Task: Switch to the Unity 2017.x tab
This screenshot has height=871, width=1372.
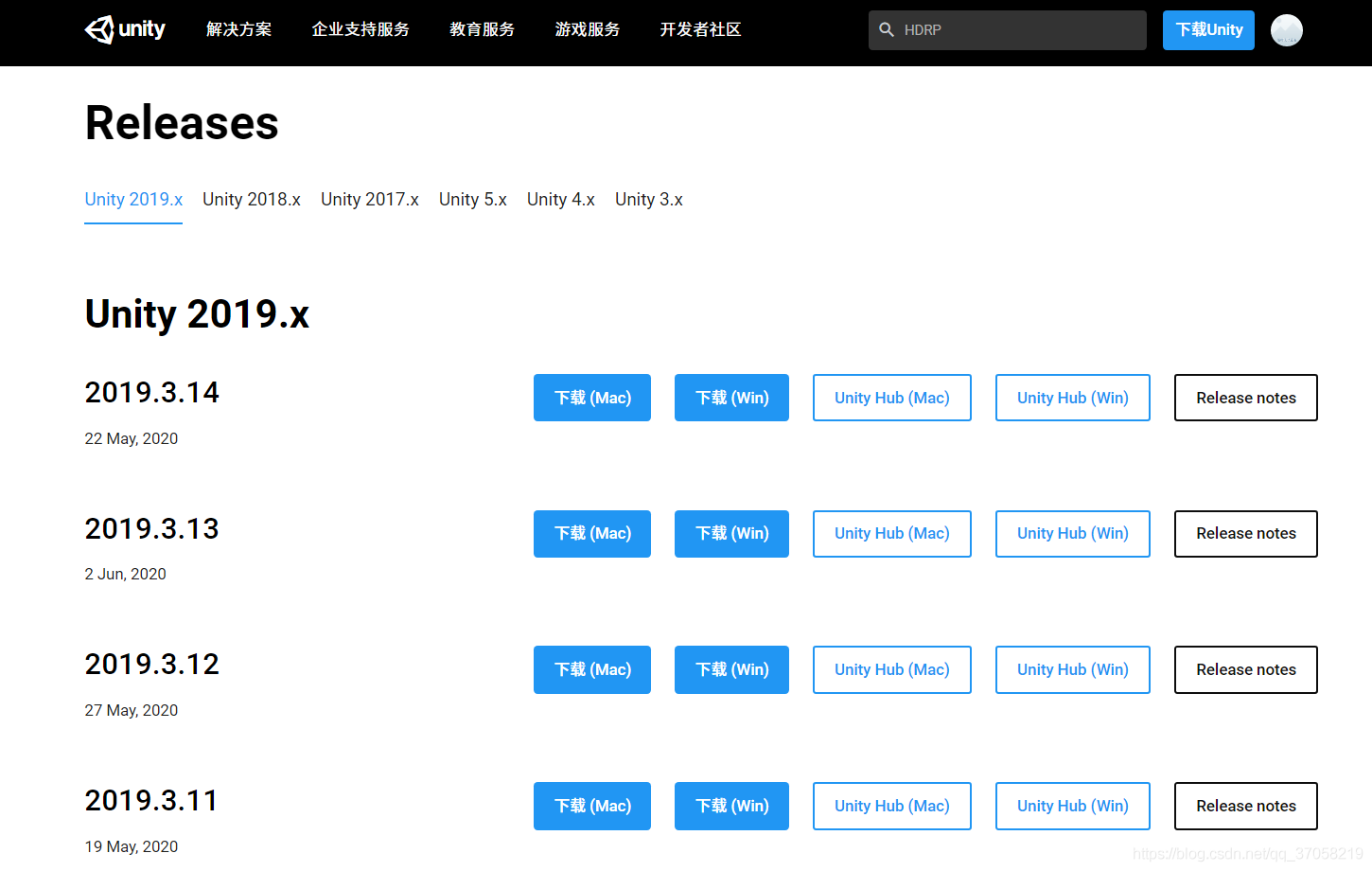Action: [x=370, y=200]
